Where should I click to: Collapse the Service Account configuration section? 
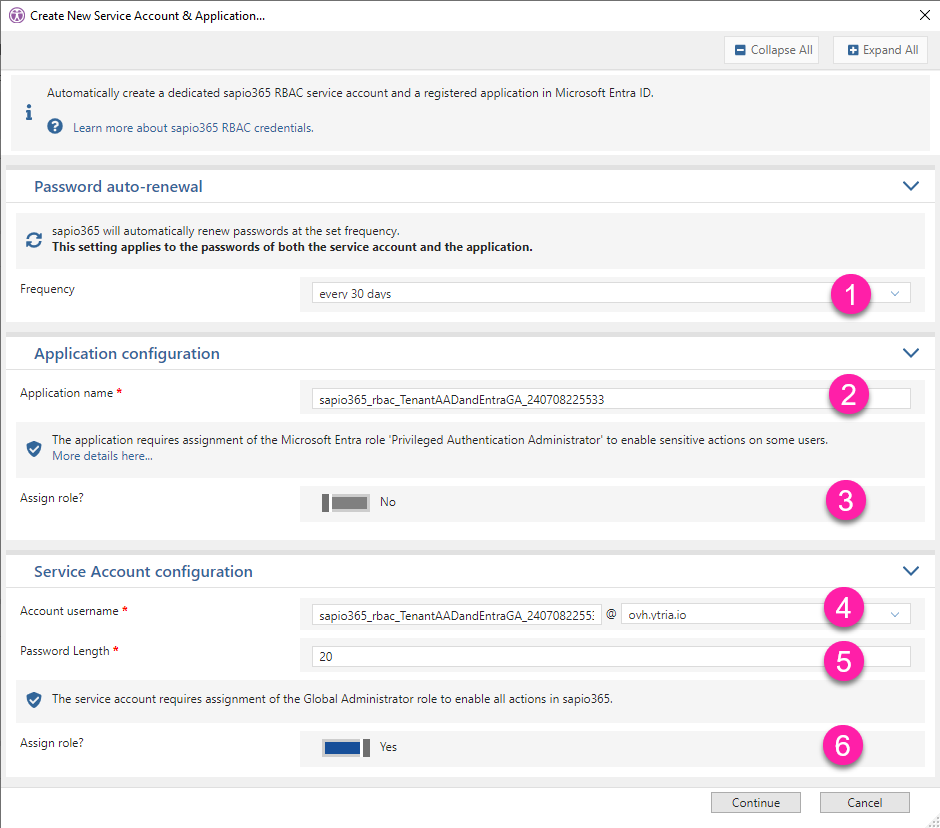click(911, 570)
